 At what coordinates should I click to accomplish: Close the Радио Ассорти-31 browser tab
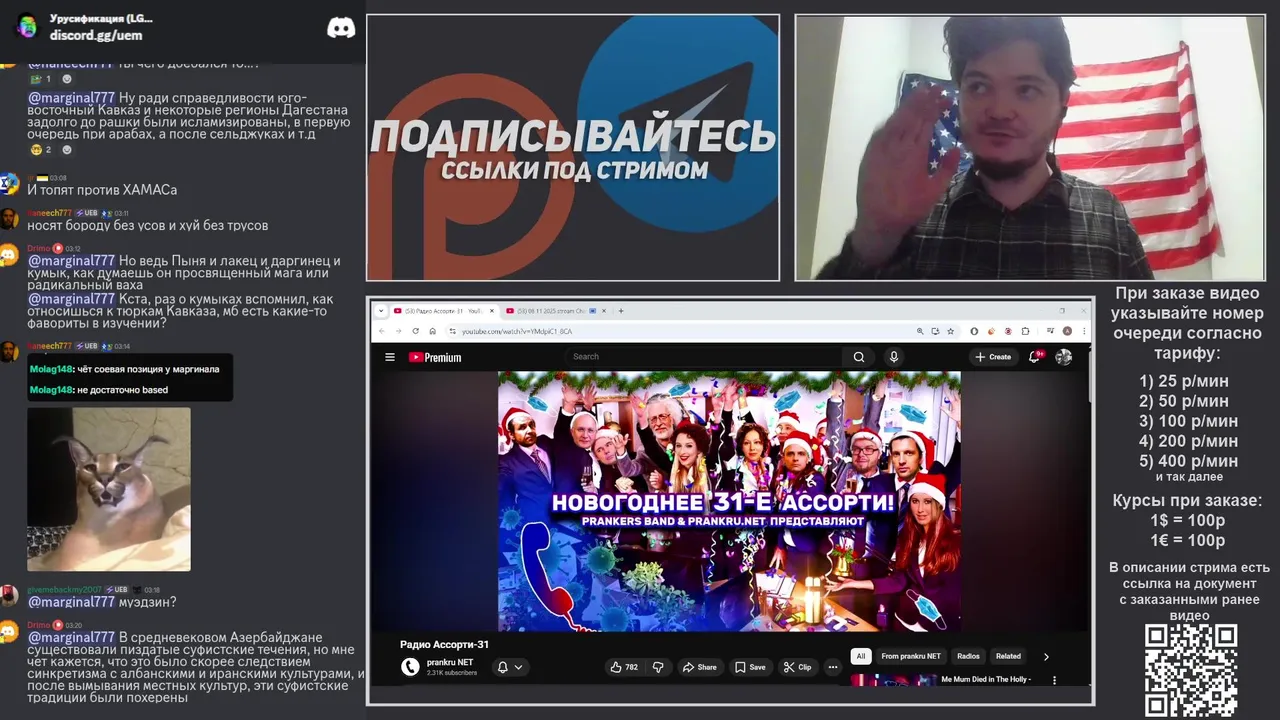[492, 311]
